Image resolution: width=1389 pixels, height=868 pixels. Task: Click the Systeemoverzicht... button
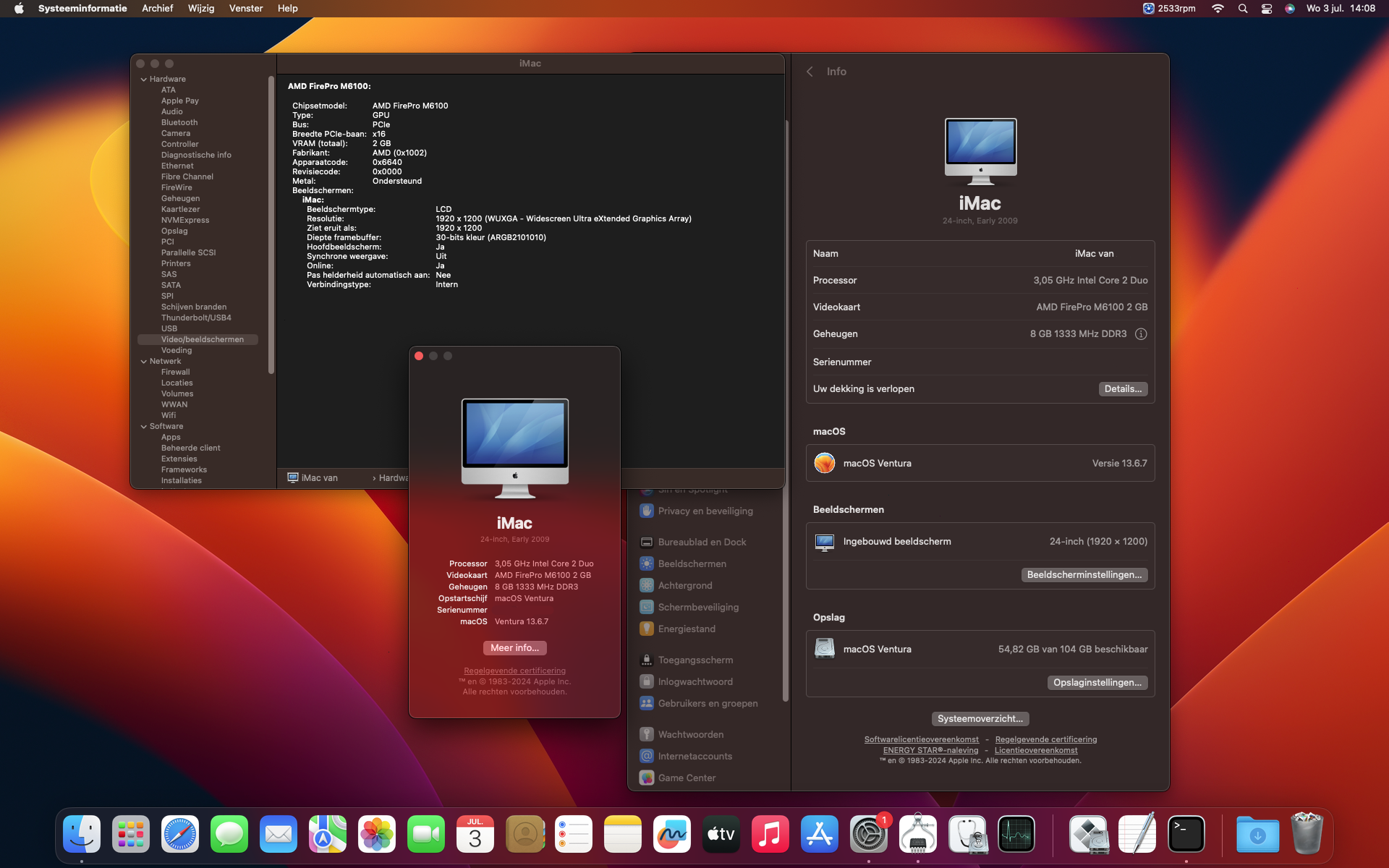980,719
